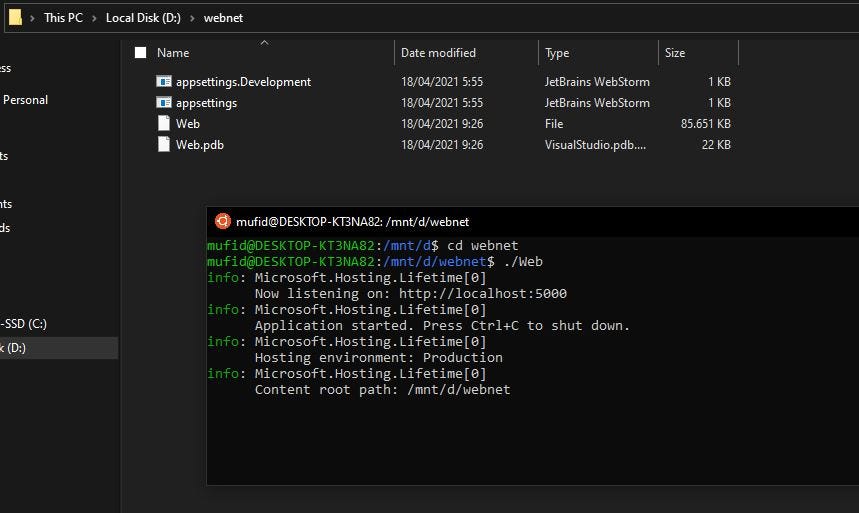Expand the chevron before This PC in the address bar
This screenshot has width=859, height=513.
click(32, 18)
